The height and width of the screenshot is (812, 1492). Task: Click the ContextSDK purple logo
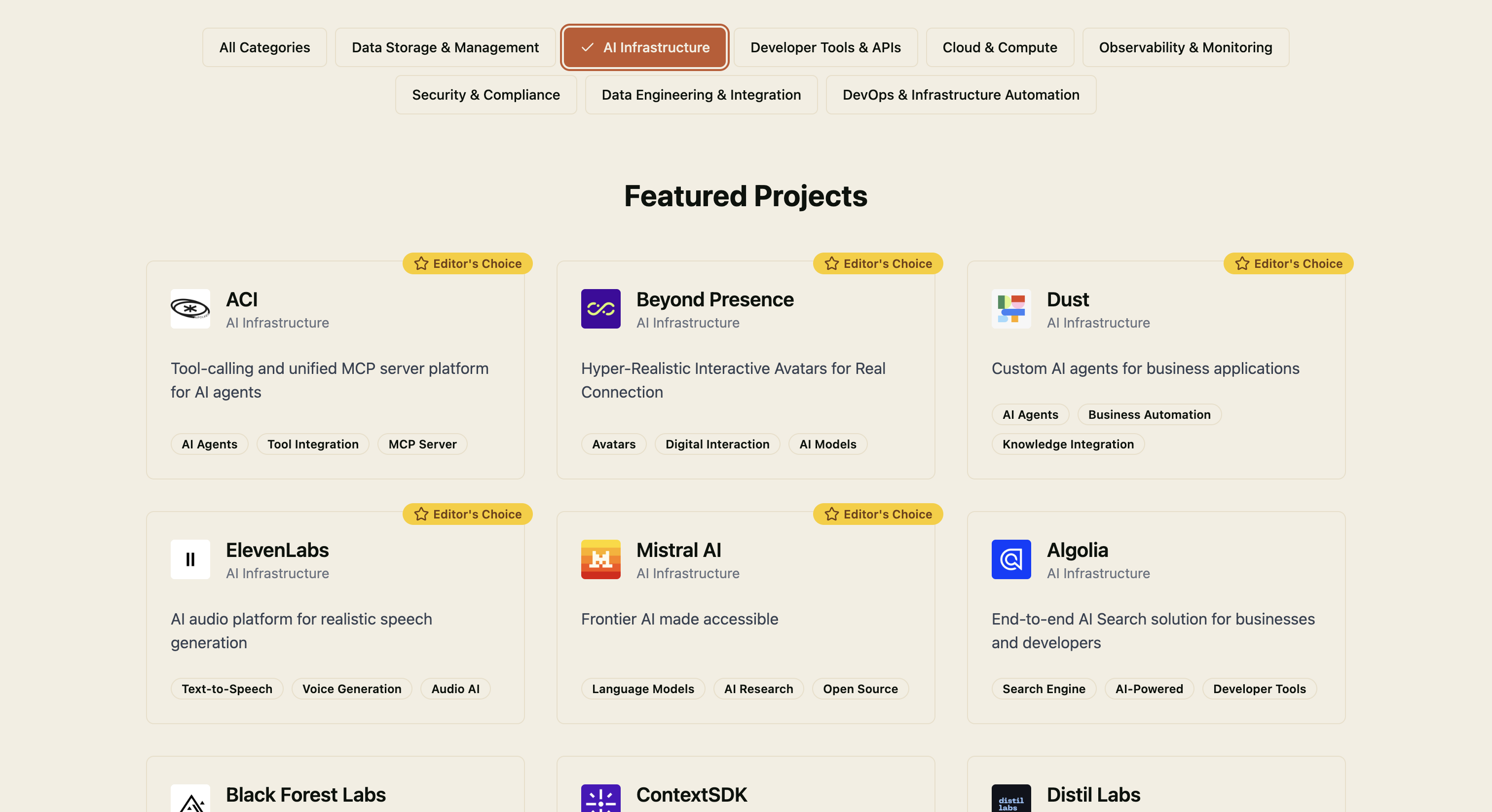pyautogui.click(x=600, y=799)
